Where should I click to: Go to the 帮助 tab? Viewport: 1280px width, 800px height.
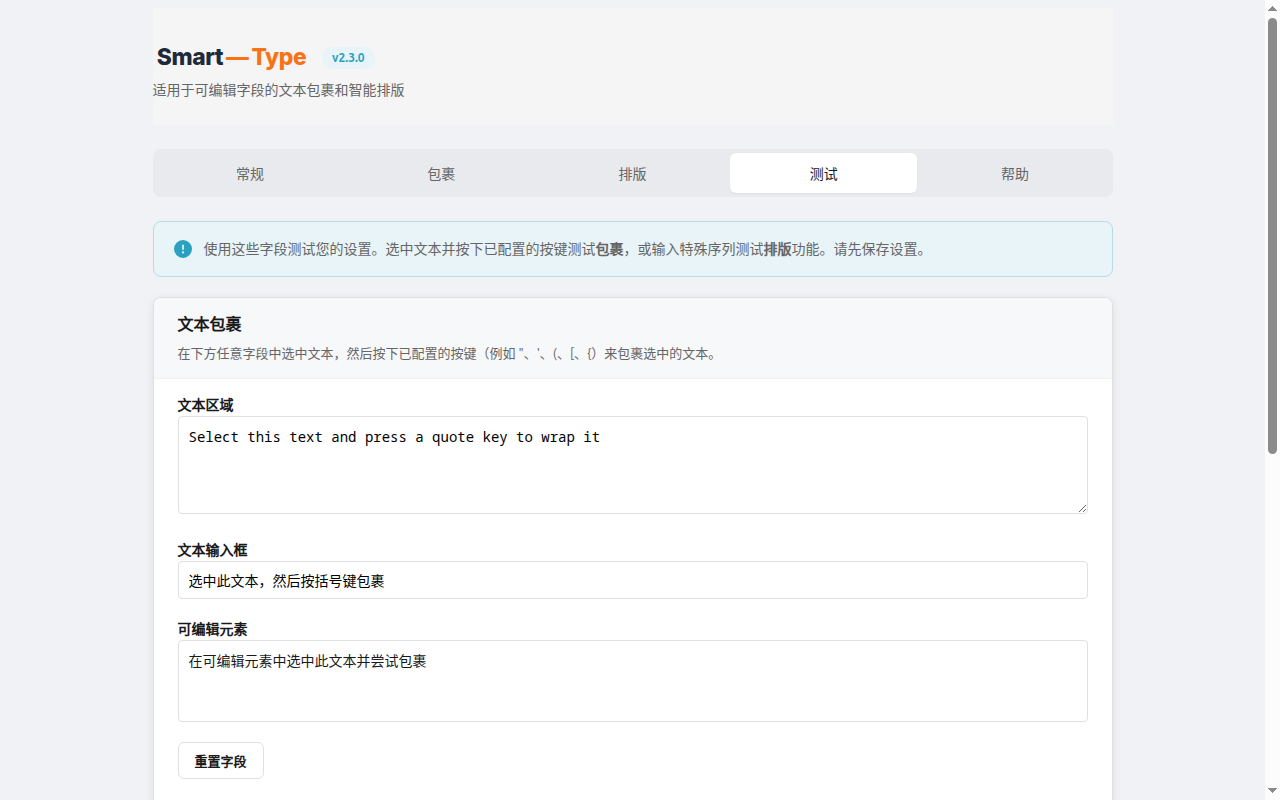tap(1014, 174)
